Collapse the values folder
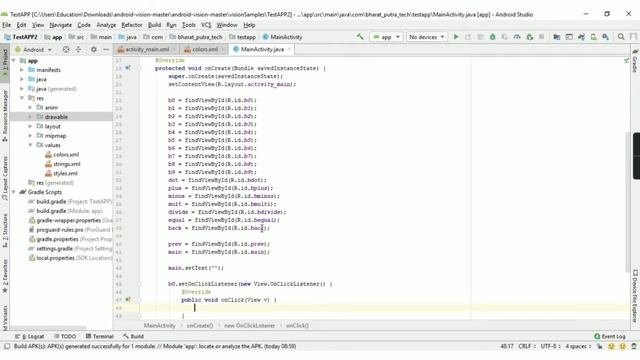Image resolution: width=640 pixels, height=360 pixels. (30, 145)
